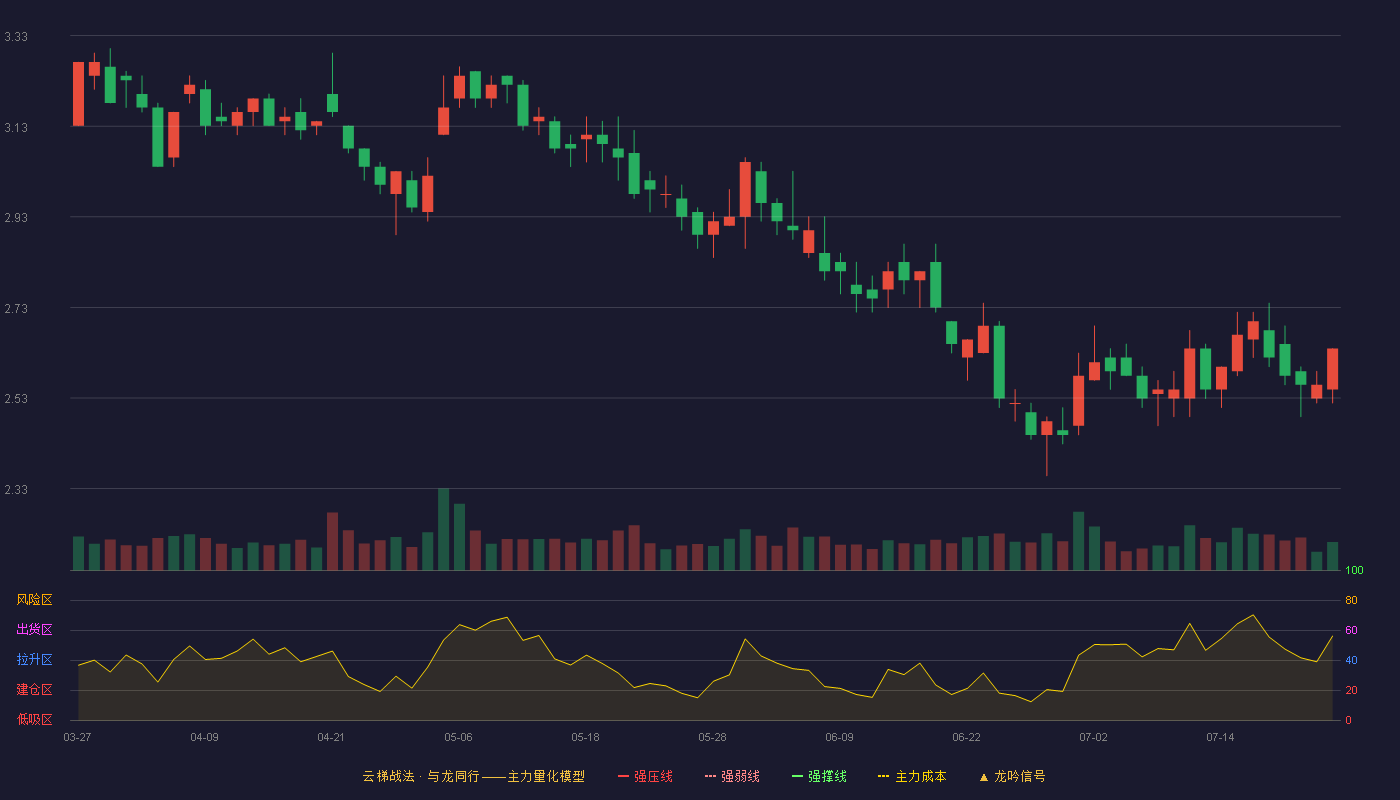
Task: Click the 04-09 date label
Action: click(x=204, y=737)
